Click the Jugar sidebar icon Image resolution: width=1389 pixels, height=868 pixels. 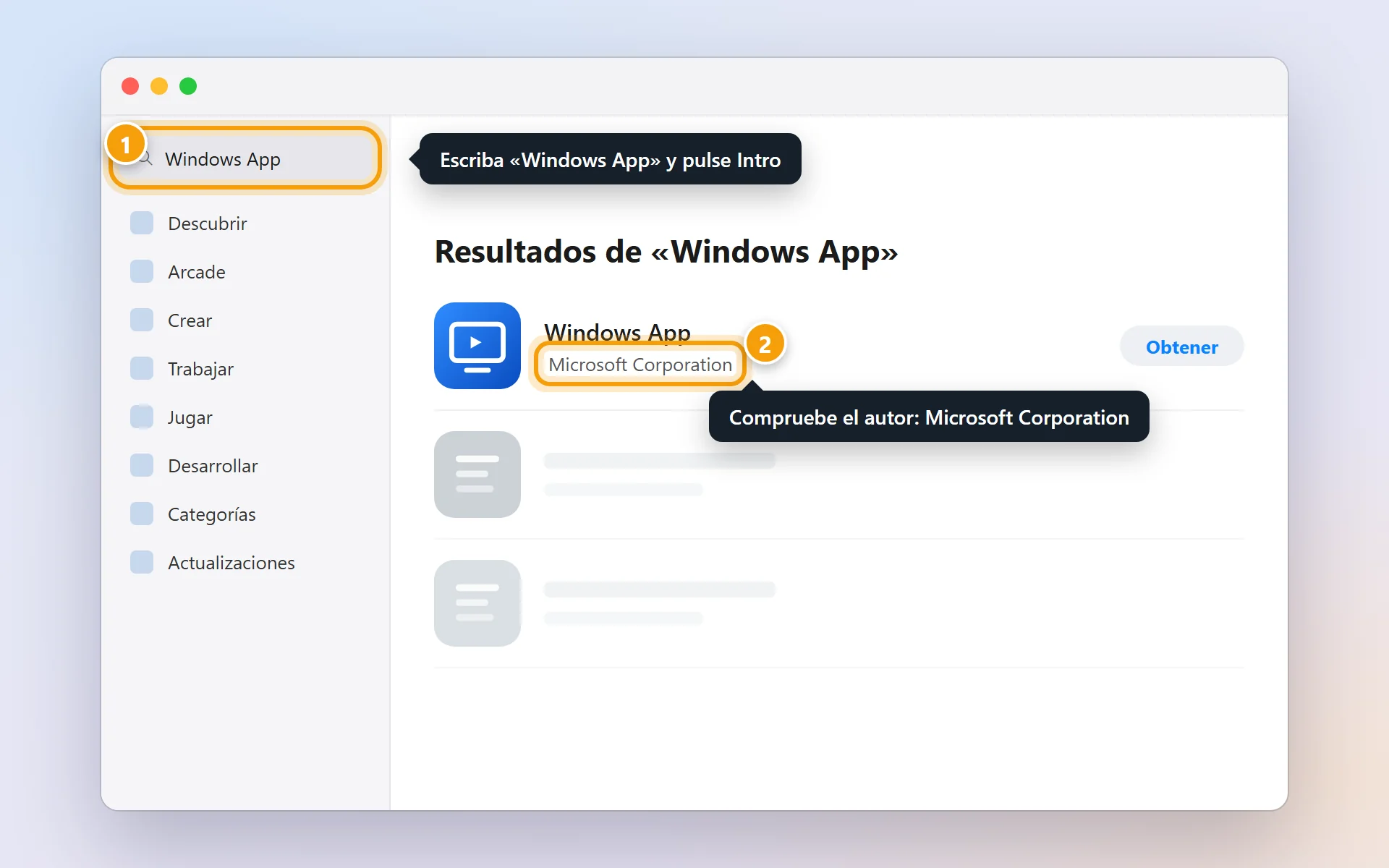tap(142, 417)
